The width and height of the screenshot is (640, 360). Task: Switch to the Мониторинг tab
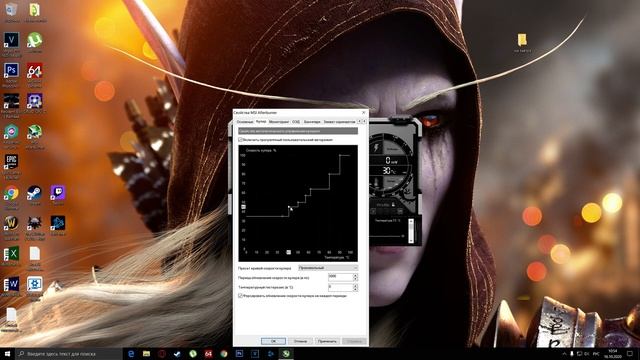279,122
